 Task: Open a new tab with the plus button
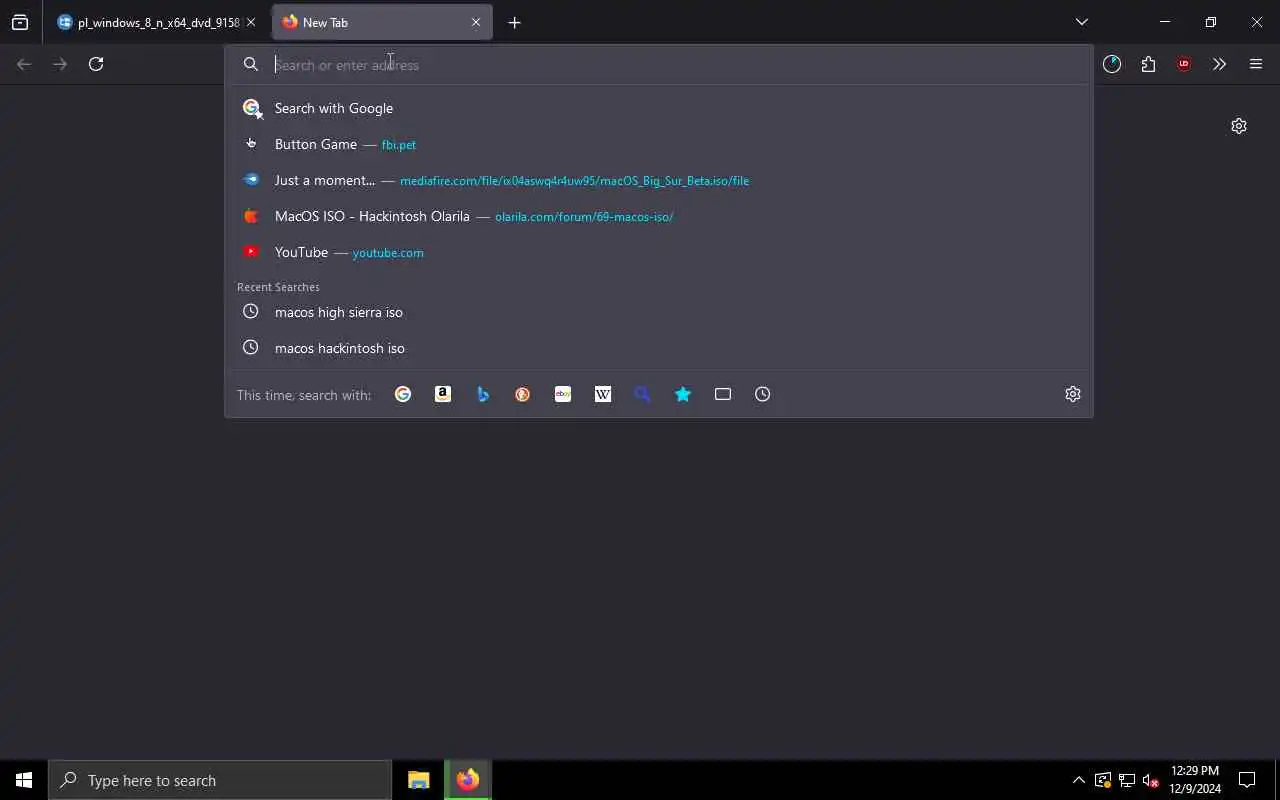pos(514,22)
